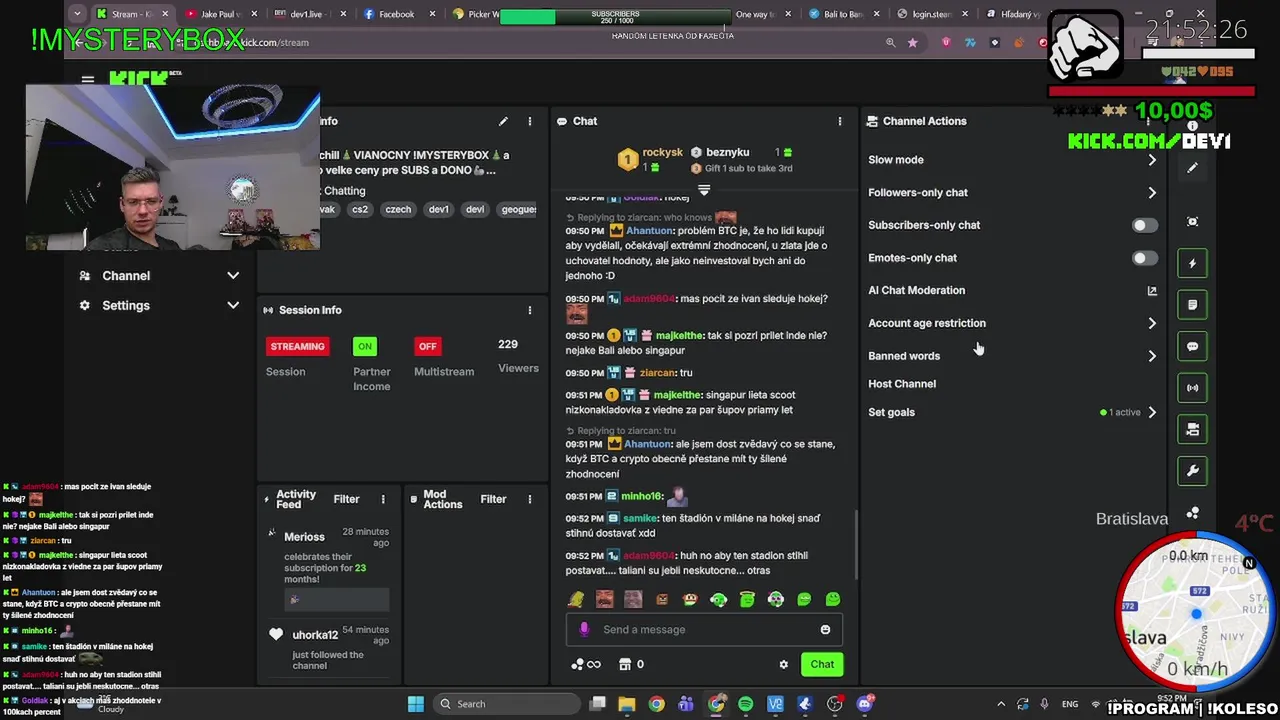Open AI Chat Moderation external link icon
The image size is (1280, 720).
pyautogui.click(x=1152, y=291)
